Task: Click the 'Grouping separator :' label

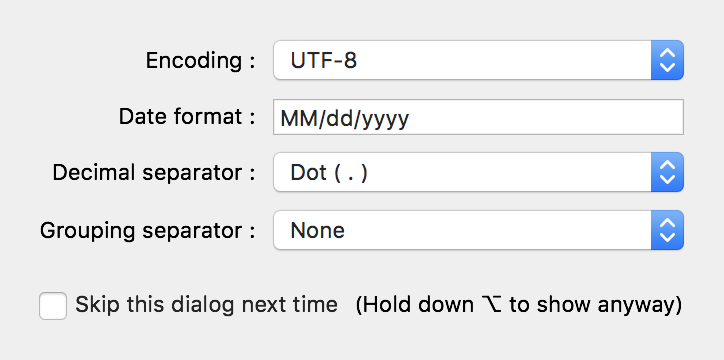Action: click(148, 230)
